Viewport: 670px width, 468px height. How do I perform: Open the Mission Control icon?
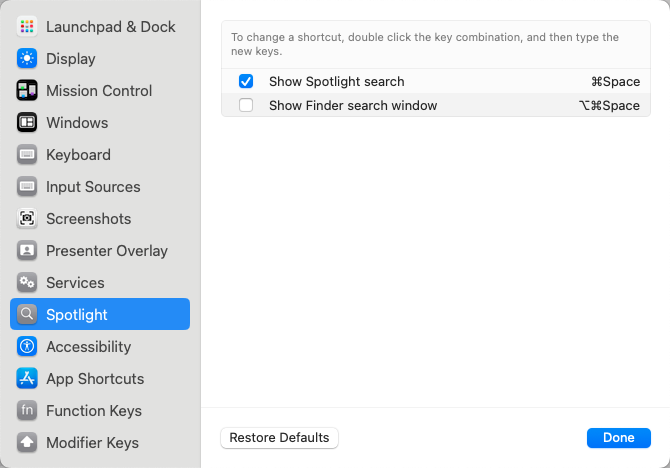coord(27,91)
